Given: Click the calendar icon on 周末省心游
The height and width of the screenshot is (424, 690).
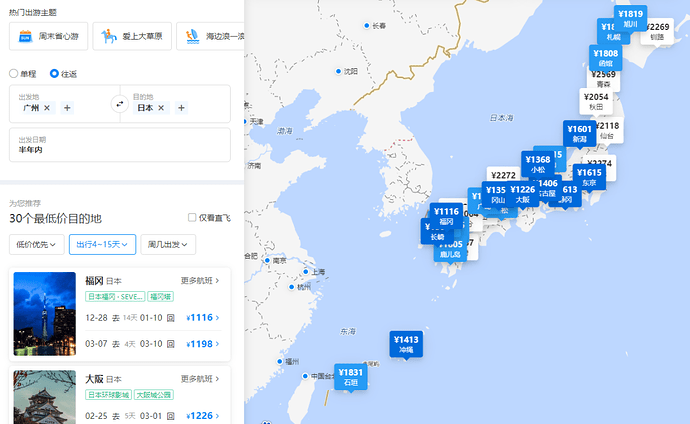Looking at the screenshot, I should click(25, 37).
